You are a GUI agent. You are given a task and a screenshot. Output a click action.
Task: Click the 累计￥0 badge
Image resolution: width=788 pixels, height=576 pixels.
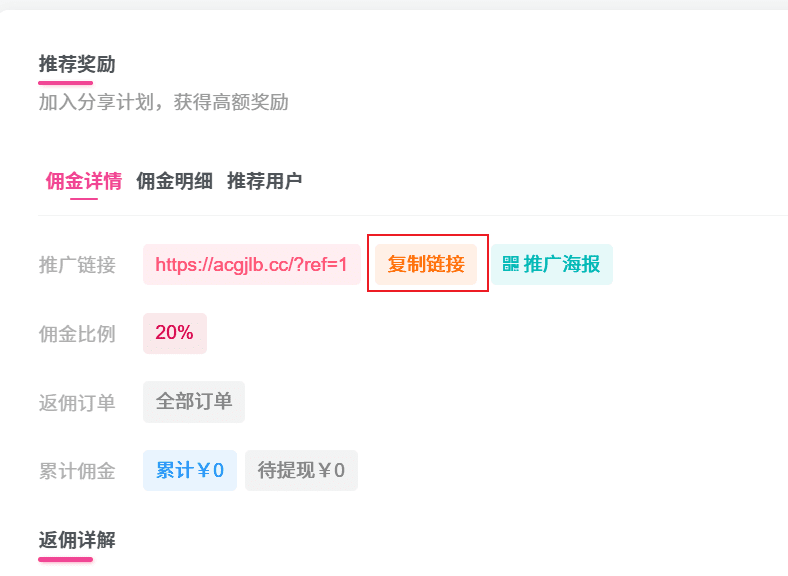coord(190,470)
